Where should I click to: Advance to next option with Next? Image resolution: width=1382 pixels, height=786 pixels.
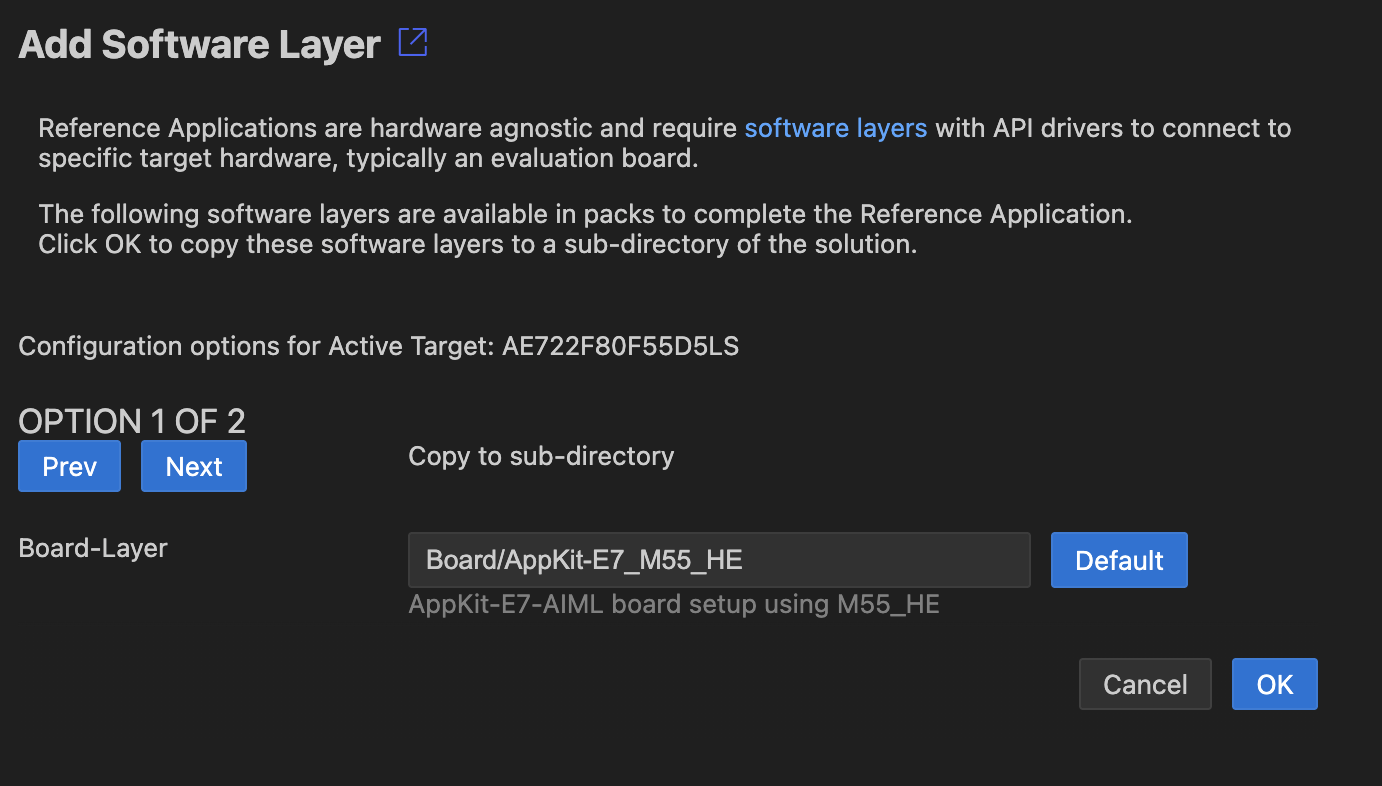pyautogui.click(x=194, y=466)
